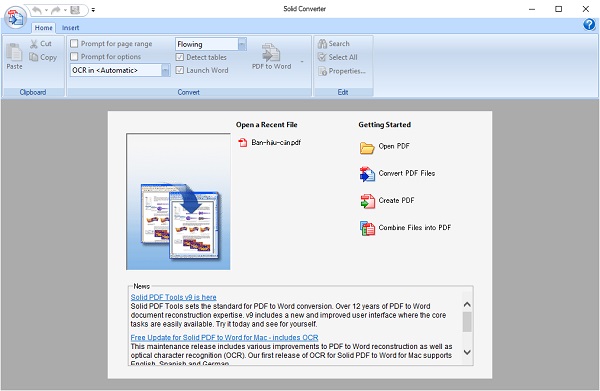Click the Edit group label
This screenshot has width=600, height=391.
(x=343, y=92)
